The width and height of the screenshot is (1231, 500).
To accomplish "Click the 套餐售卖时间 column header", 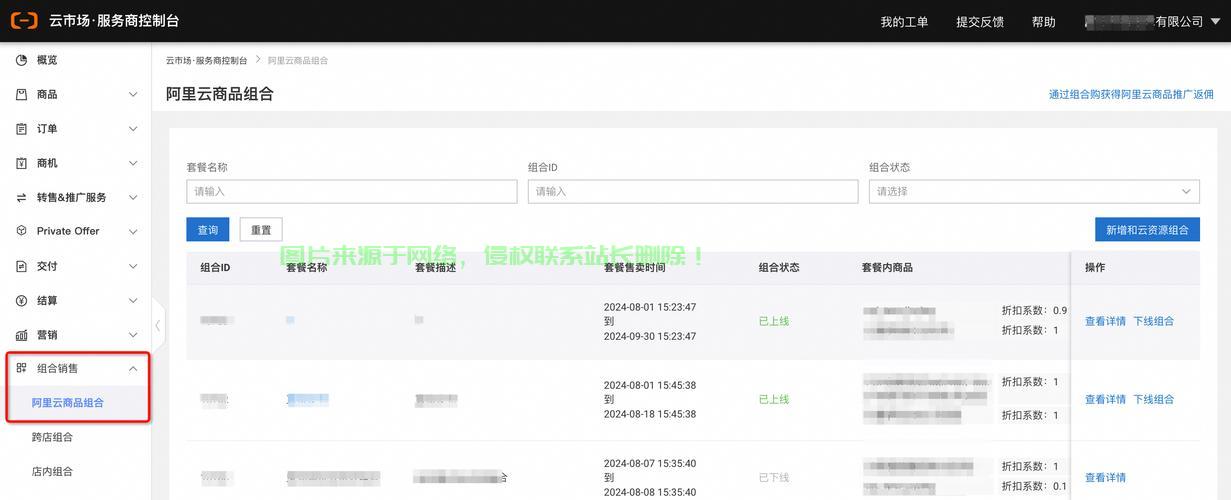I will [634, 268].
